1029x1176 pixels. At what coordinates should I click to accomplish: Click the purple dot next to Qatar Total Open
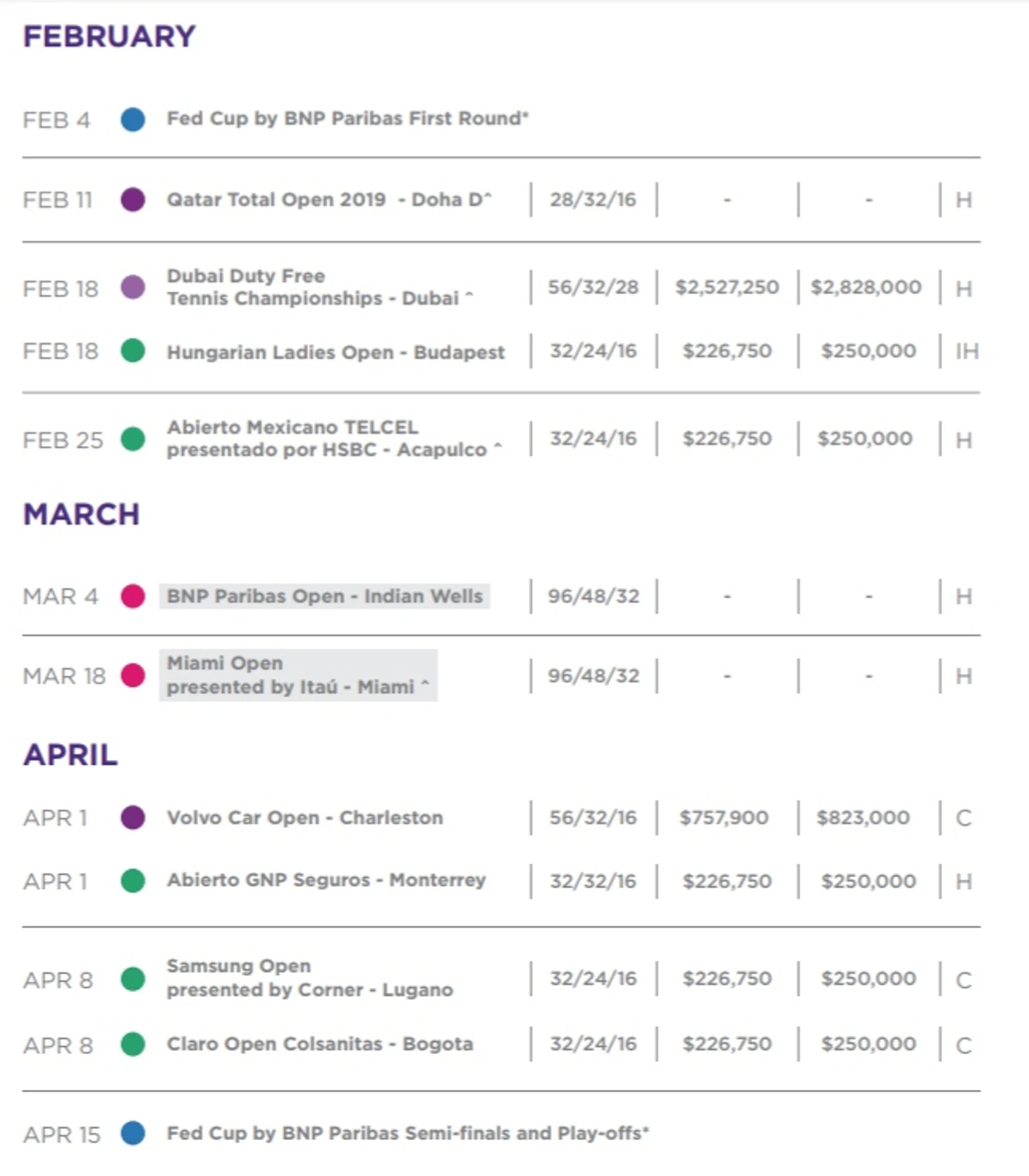133,200
